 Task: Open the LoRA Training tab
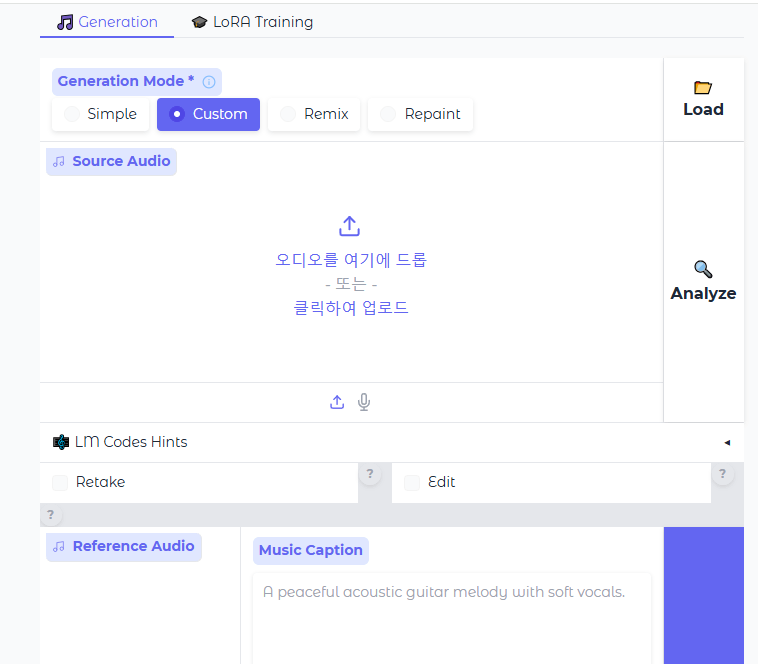click(252, 22)
